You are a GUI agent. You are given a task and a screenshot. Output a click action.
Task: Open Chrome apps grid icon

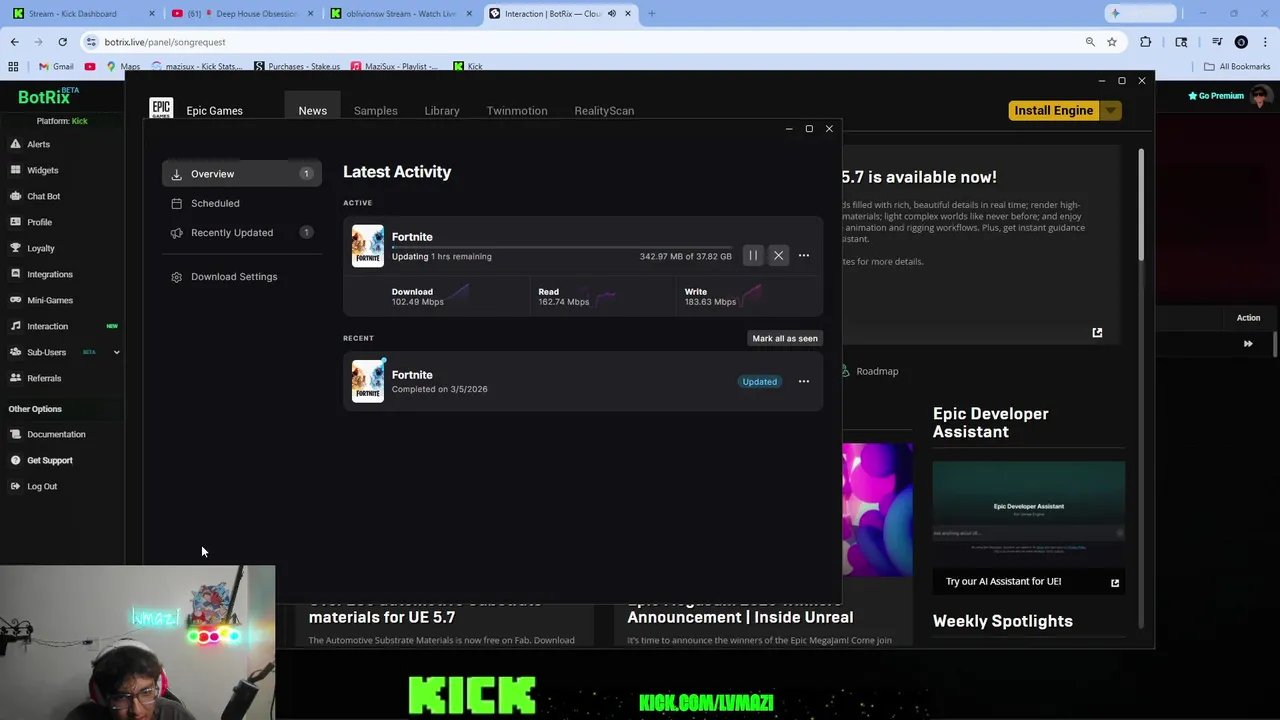pos(13,66)
